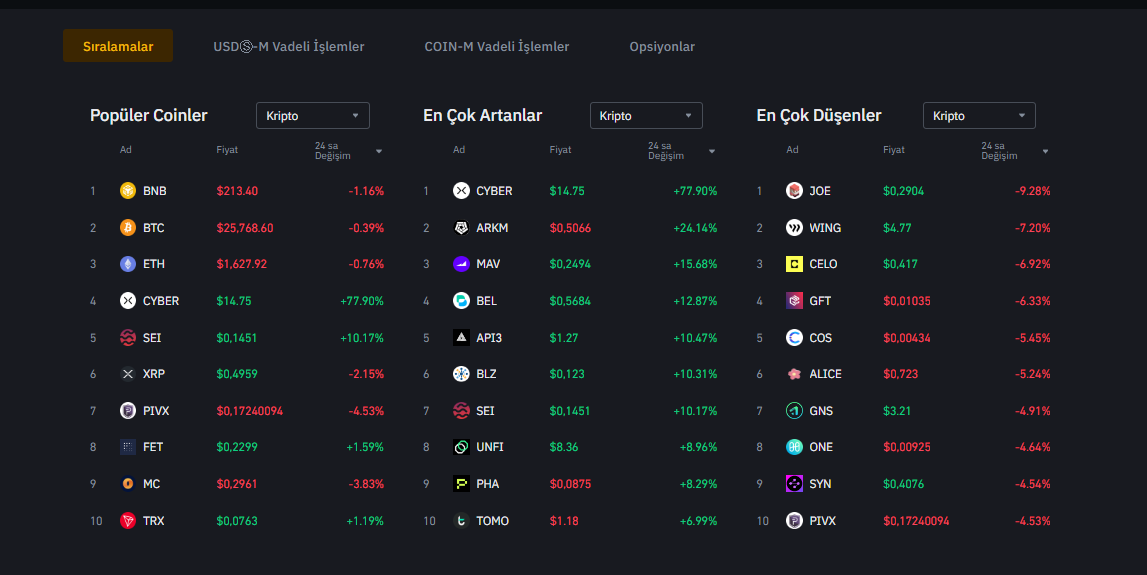This screenshot has height=575, width=1147.
Task: Click sort arrow on En Çok Artanlar 24h change
Action: [712, 151]
